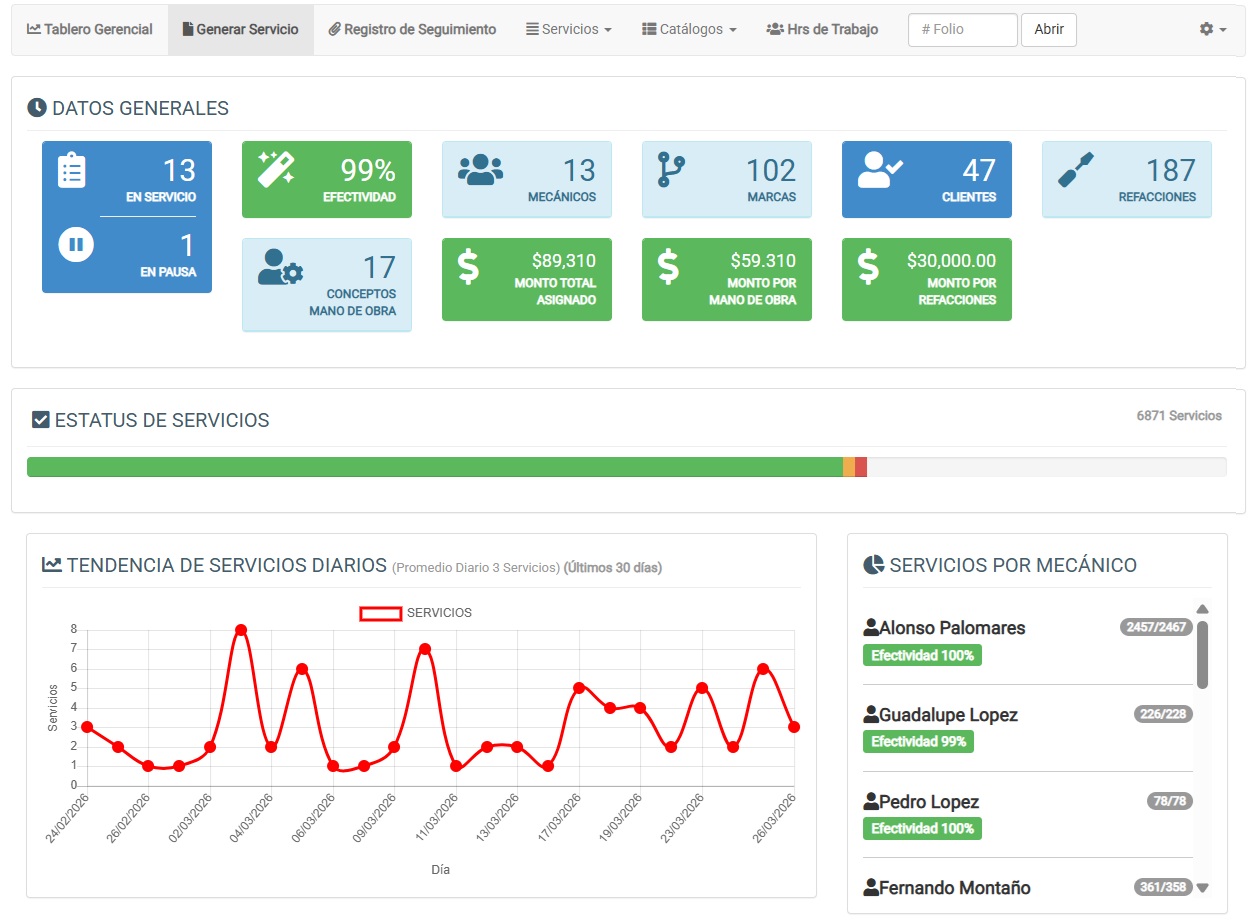
Task: Click the user icon beside Alonso Palomares
Action: [x=871, y=628]
